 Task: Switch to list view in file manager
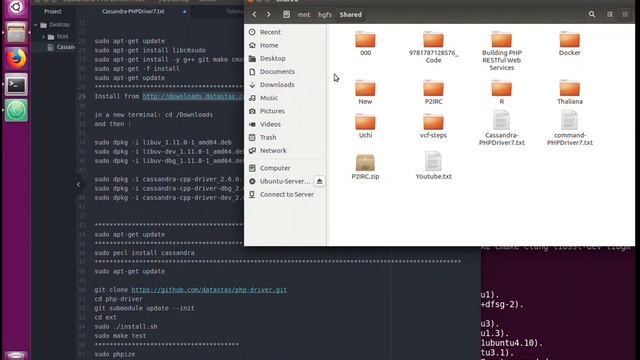point(610,14)
